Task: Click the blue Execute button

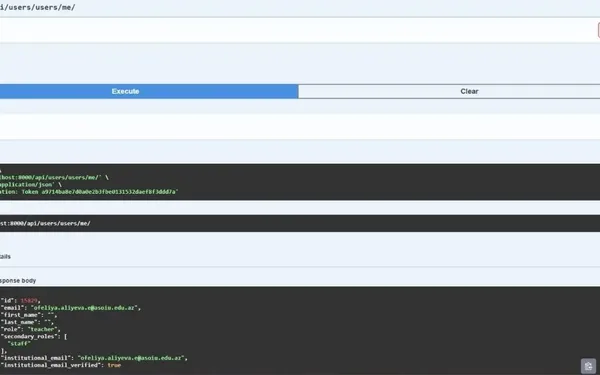Action: click(149, 91)
